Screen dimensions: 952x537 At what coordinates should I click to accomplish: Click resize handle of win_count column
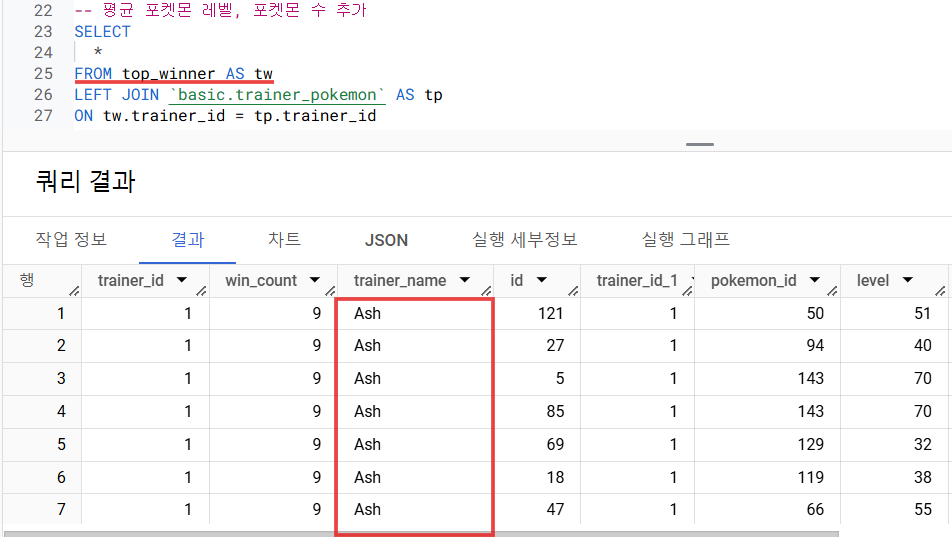coord(330,291)
